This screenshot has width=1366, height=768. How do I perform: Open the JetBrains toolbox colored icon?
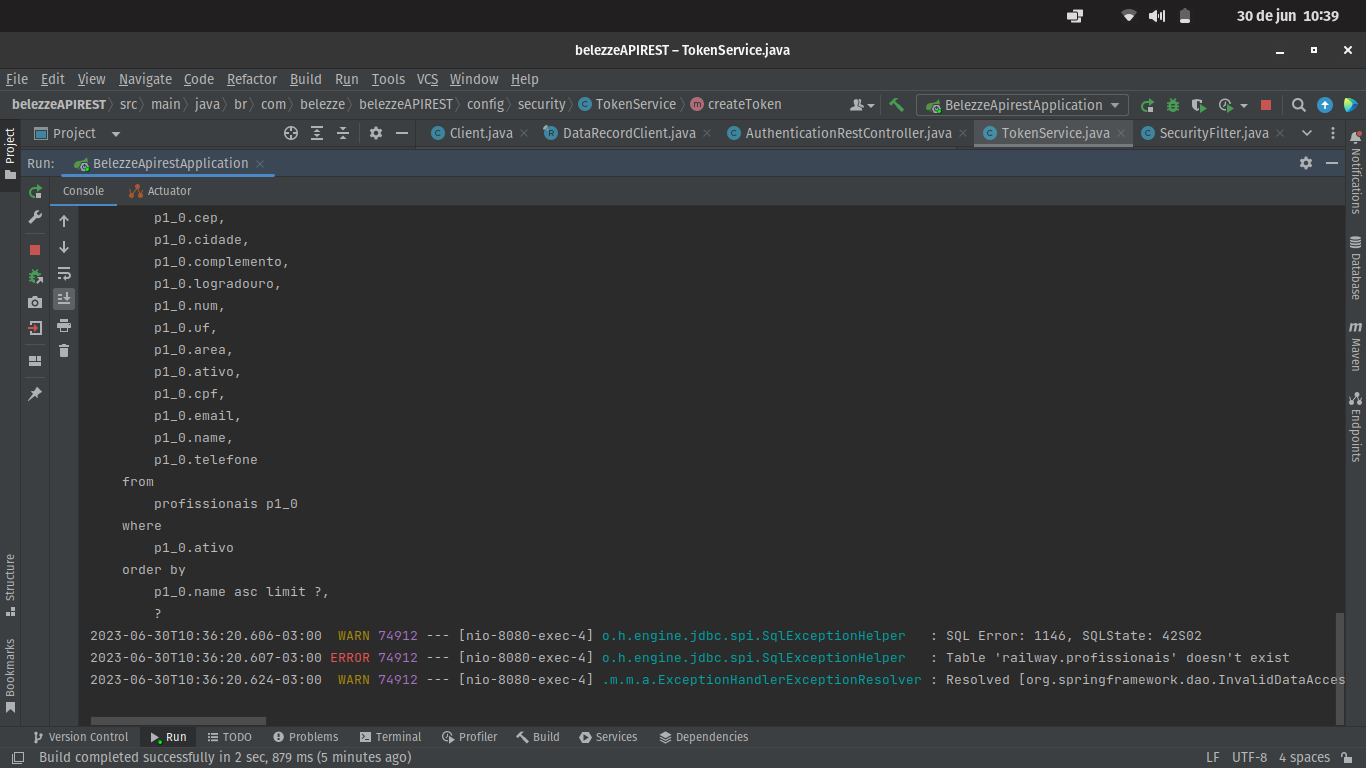pyautogui.click(x=1351, y=105)
